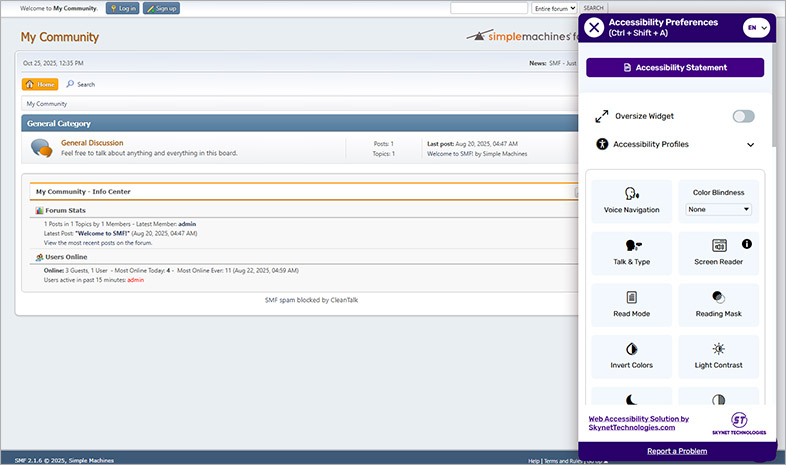This screenshot has width=786, height=465.
Task: Enable Invert Colors
Action: 632,356
